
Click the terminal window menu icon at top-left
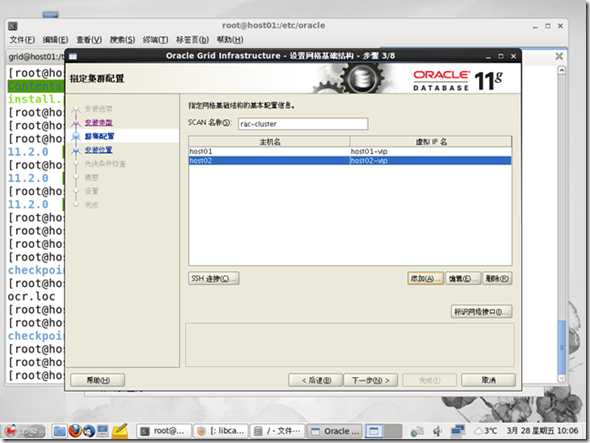click(x=13, y=26)
